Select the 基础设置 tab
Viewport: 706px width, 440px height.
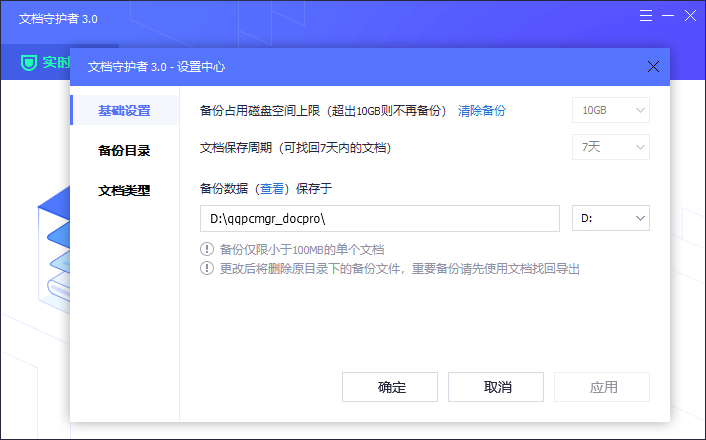point(125,110)
